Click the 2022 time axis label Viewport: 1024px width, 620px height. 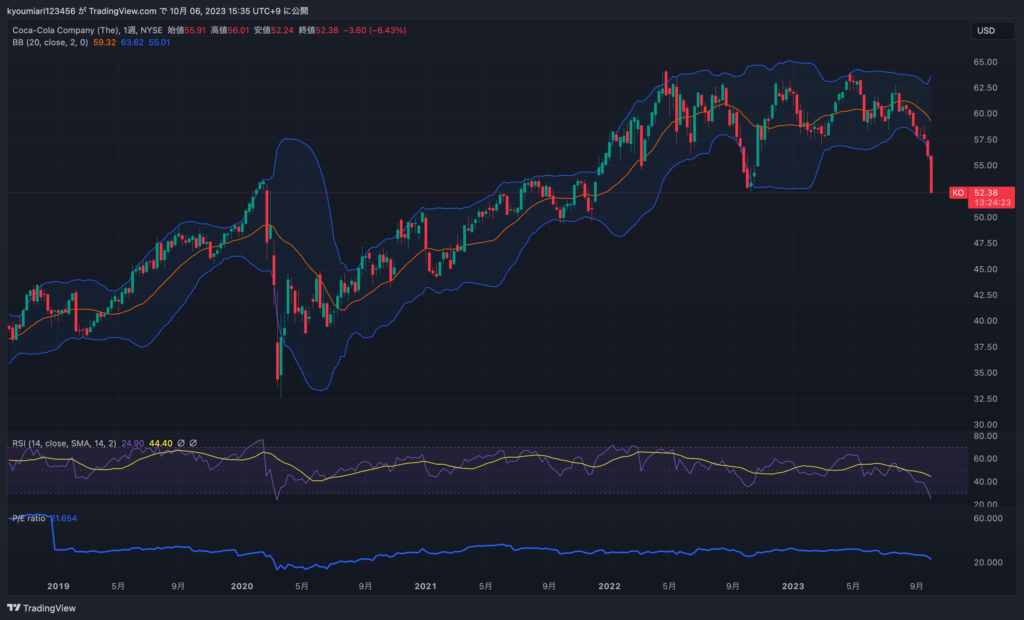[x=609, y=586]
